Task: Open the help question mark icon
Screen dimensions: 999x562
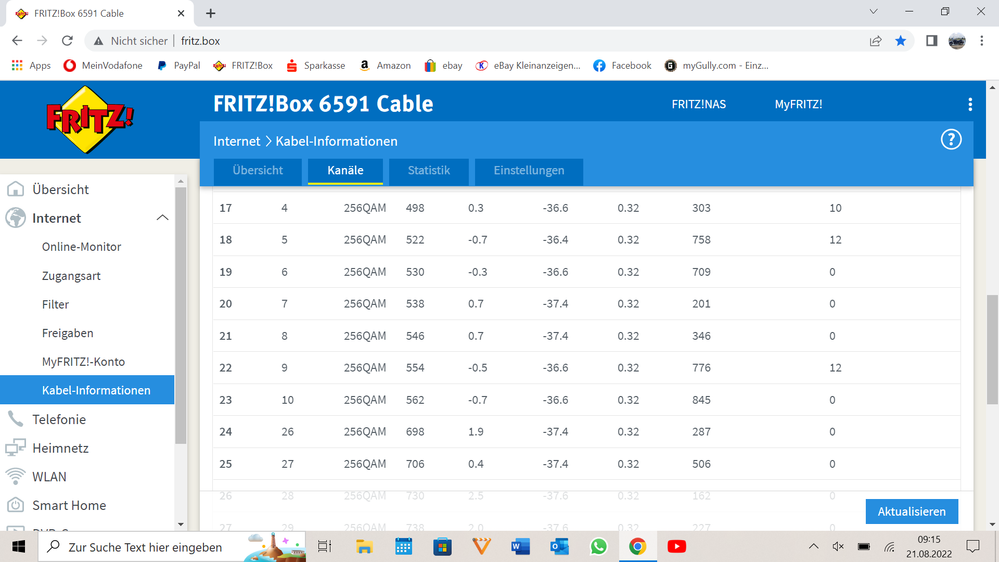Action: pos(951,140)
